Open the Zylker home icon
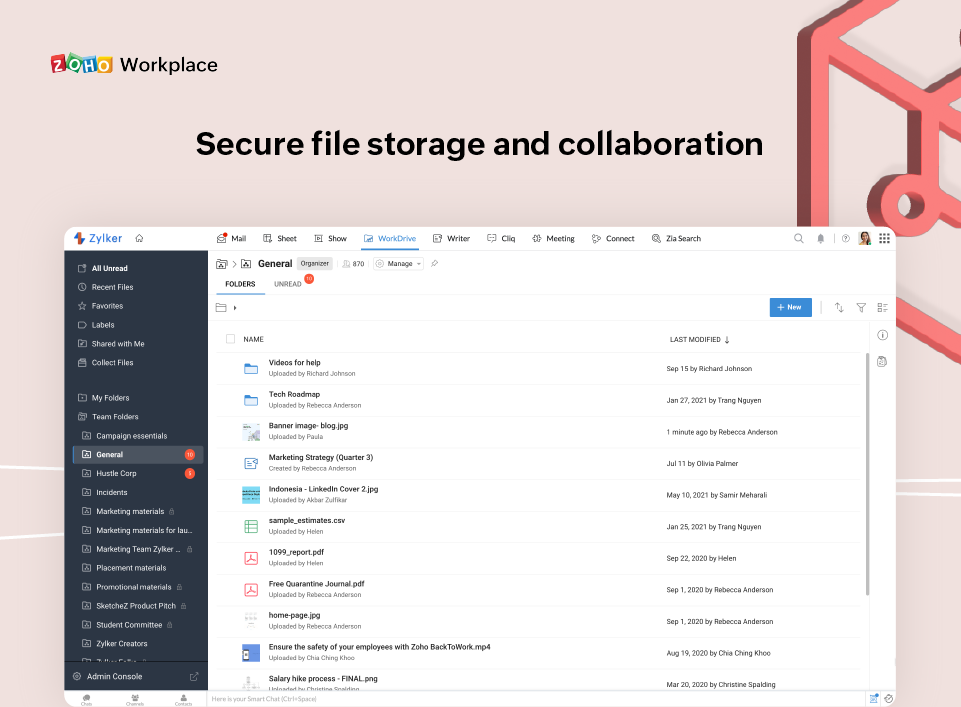Viewport: 961px width, 707px height. (x=139, y=238)
